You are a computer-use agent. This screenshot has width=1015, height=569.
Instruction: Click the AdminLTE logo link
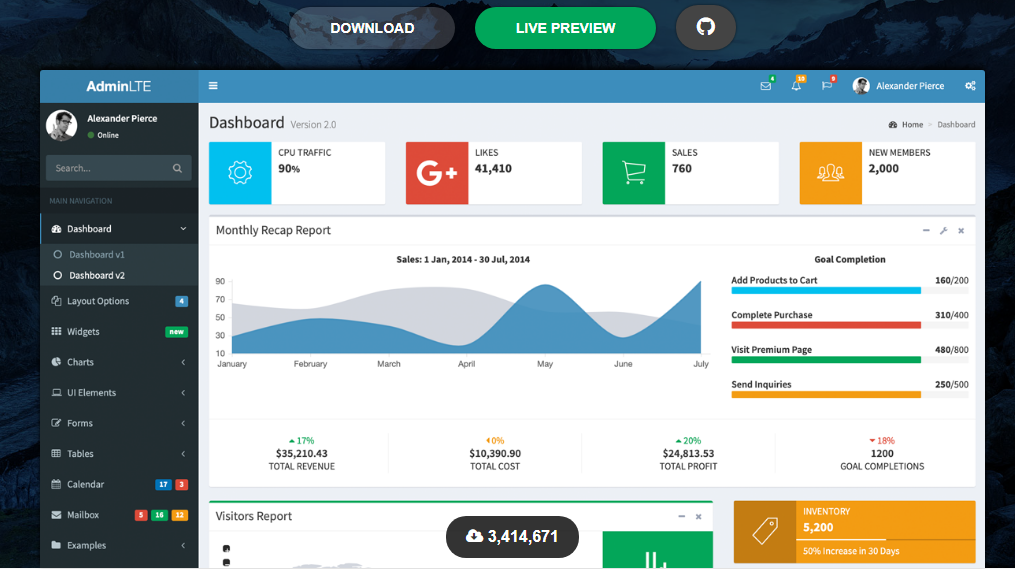pos(118,86)
